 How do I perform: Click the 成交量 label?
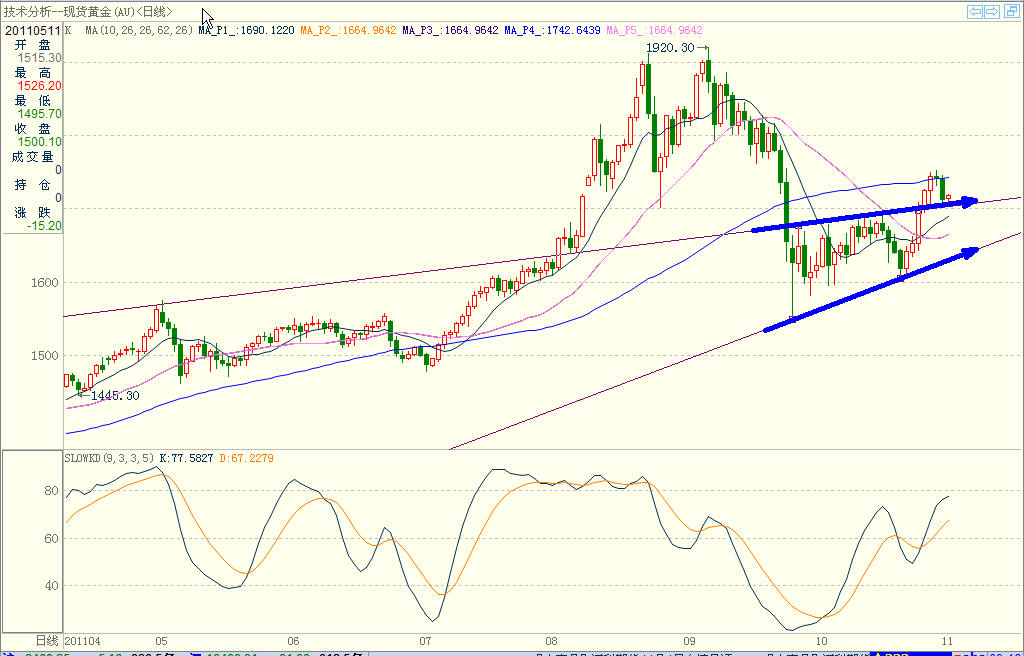pyautogui.click(x=33, y=157)
